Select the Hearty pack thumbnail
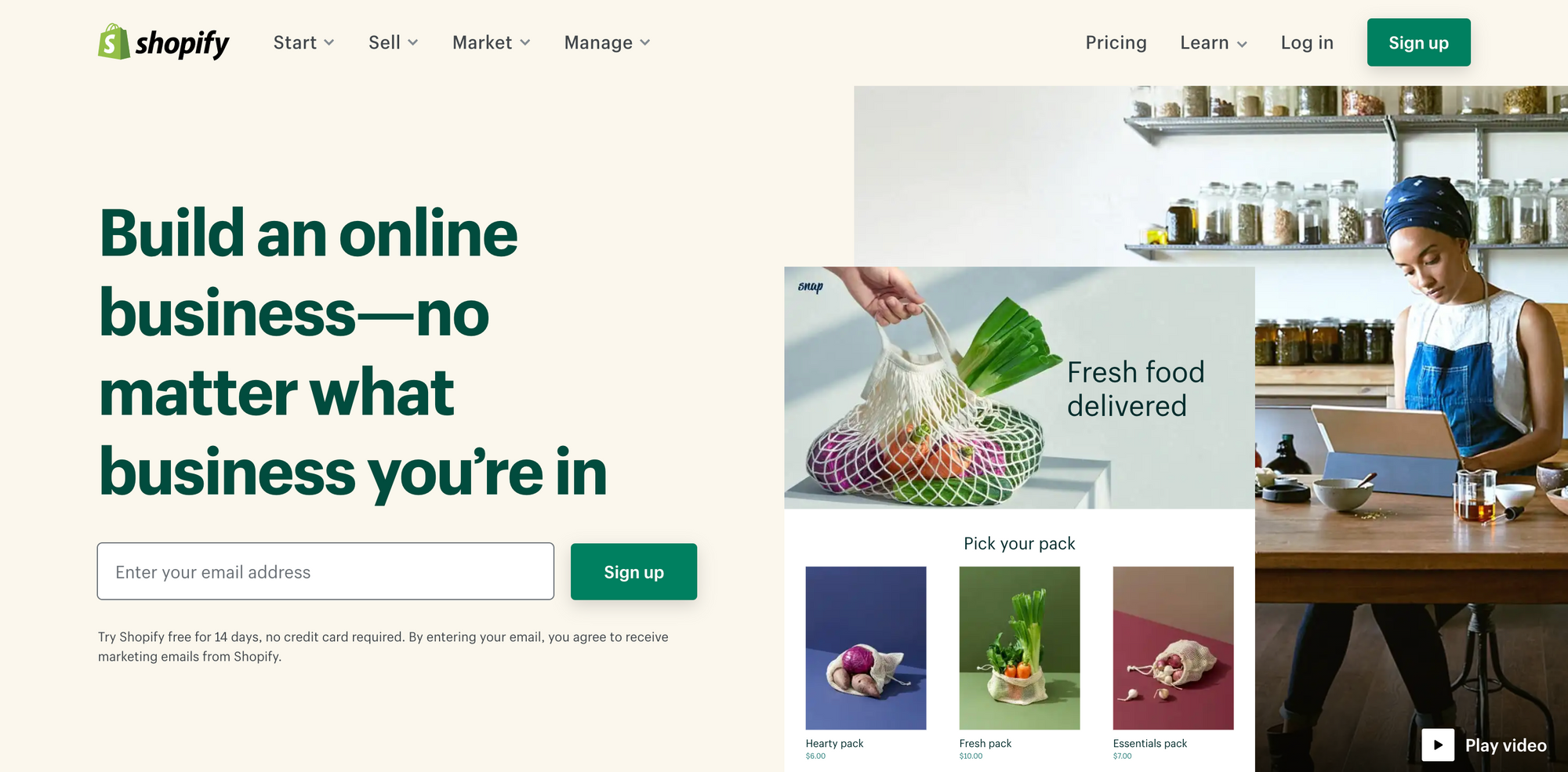 866,648
